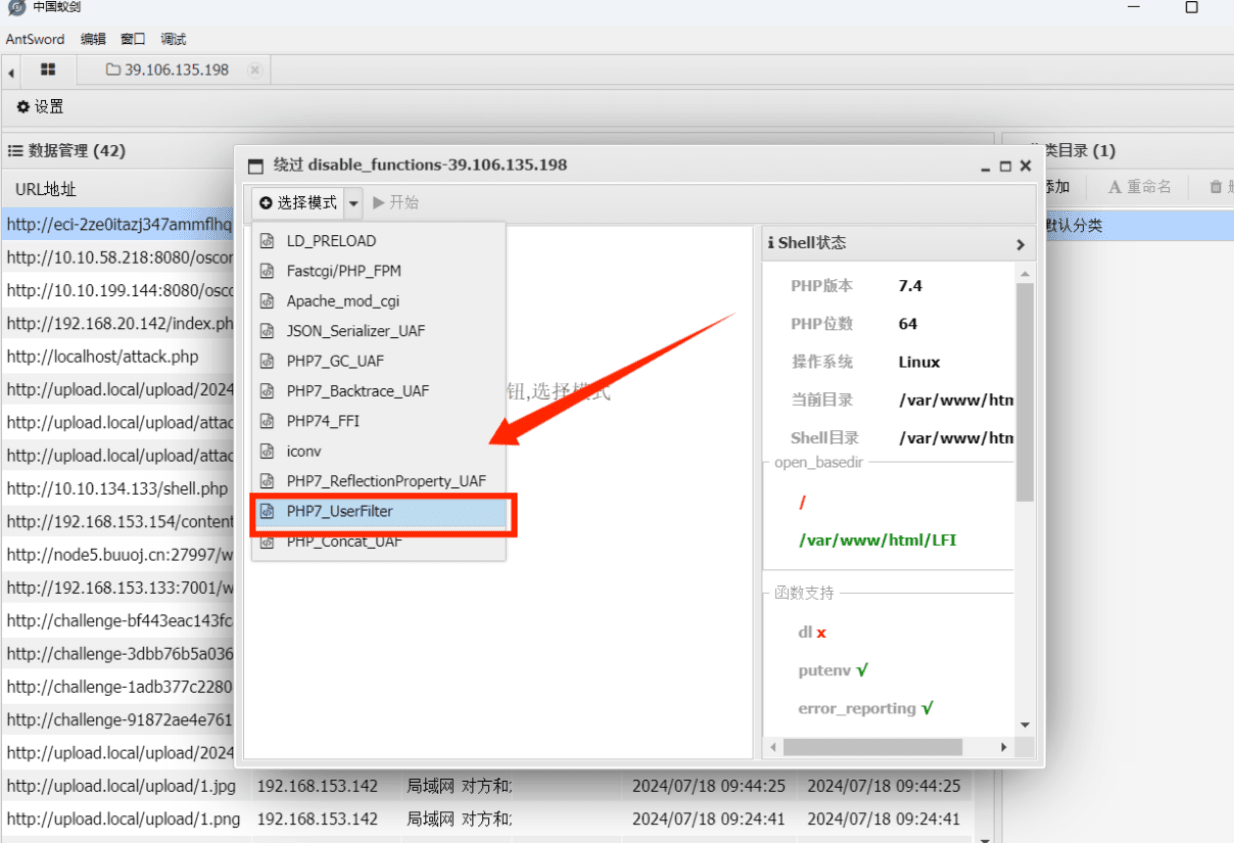Select the http://eci-2ze0itazj347ammflhq row
Screen dimensions: 1234x843
click(x=118, y=224)
